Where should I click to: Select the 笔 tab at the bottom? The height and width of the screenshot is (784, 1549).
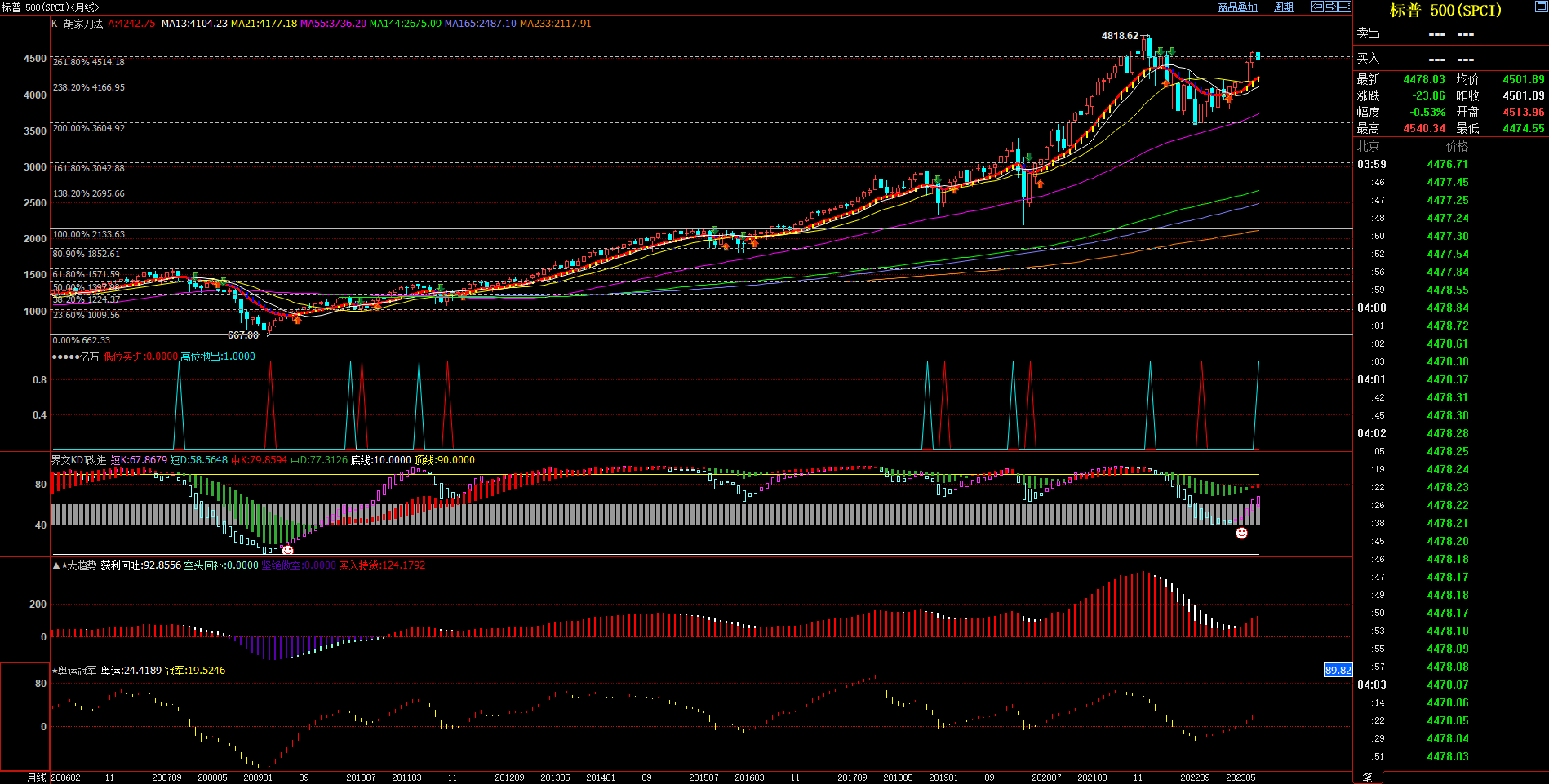click(1368, 777)
